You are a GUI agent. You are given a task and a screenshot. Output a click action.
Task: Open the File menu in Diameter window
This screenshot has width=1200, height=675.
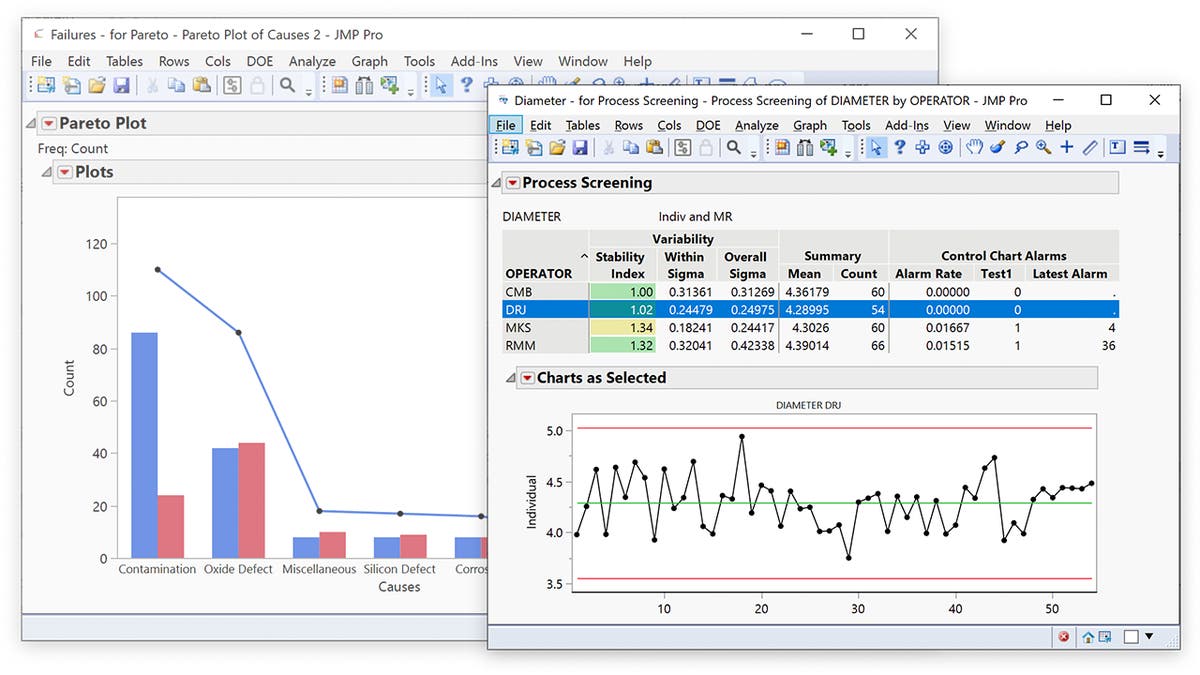[x=506, y=125]
